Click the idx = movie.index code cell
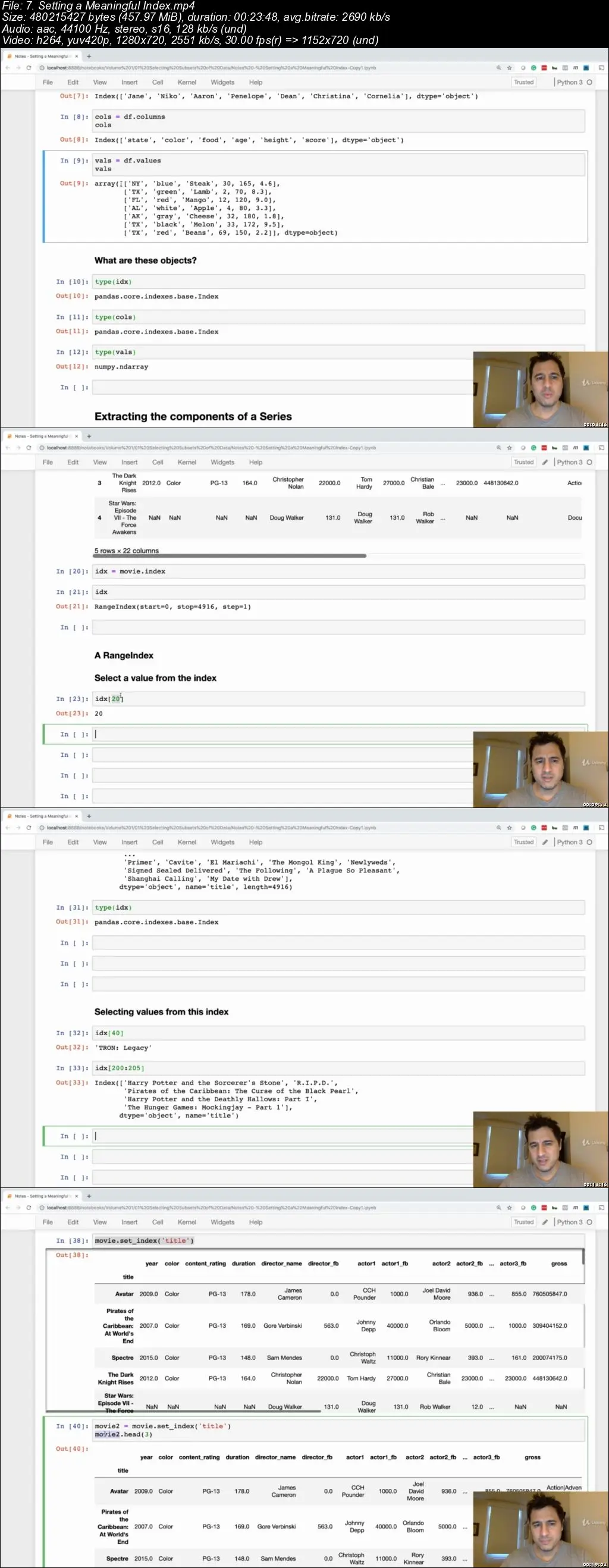 tap(338, 571)
